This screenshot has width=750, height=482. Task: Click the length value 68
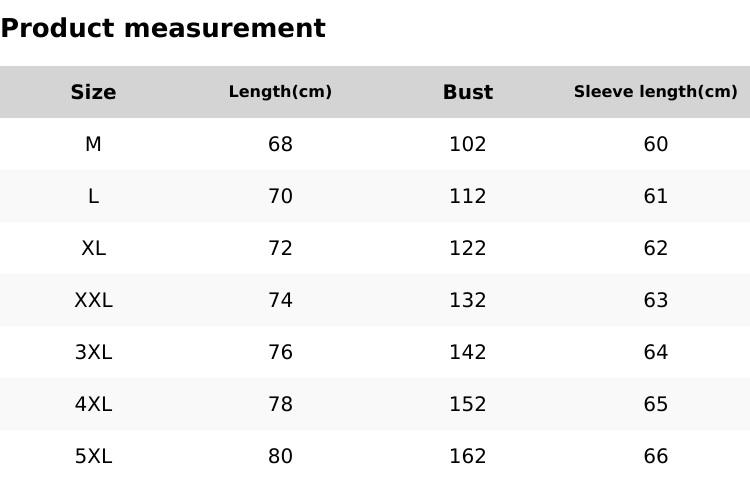point(280,144)
